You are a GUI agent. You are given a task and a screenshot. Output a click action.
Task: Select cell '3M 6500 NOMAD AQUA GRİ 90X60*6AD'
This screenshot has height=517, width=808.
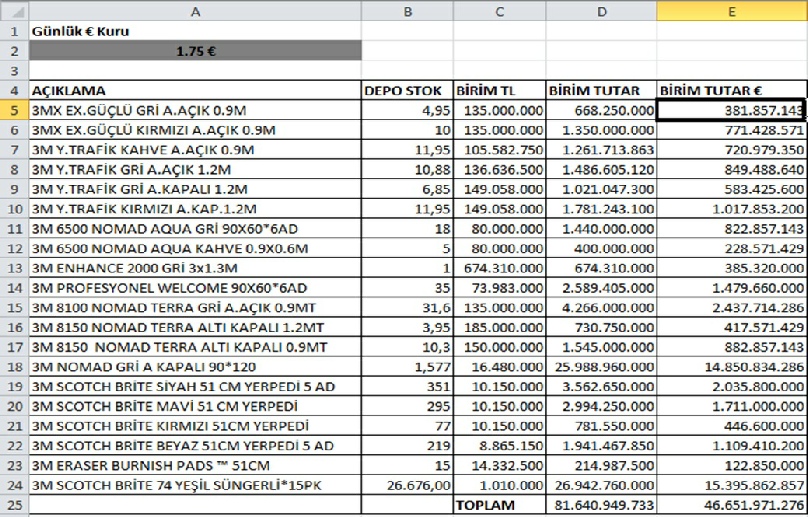coord(195,229)
